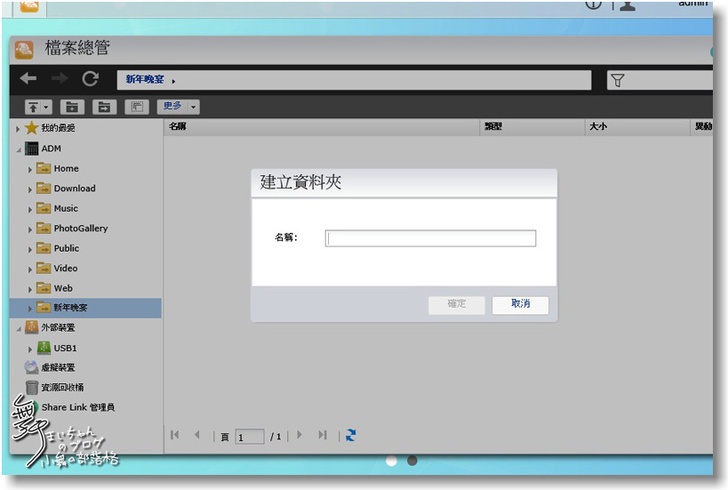This screenshot has width=728, height=490.
Task: Open the Download folder
Action: (66, 189)
